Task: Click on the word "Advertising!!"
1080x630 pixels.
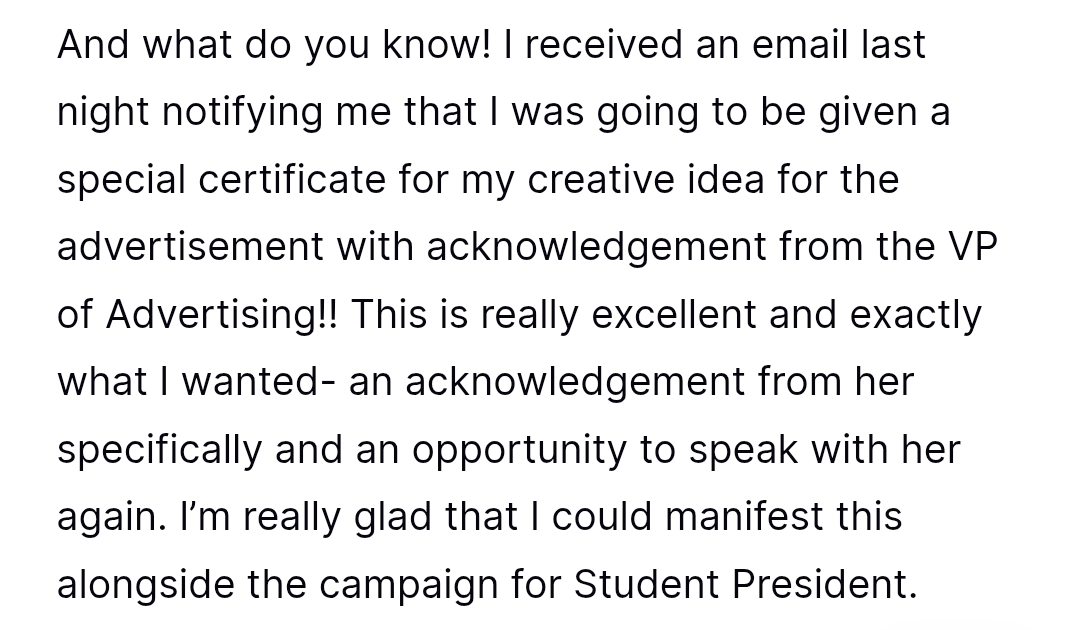Action: (222, 315)
